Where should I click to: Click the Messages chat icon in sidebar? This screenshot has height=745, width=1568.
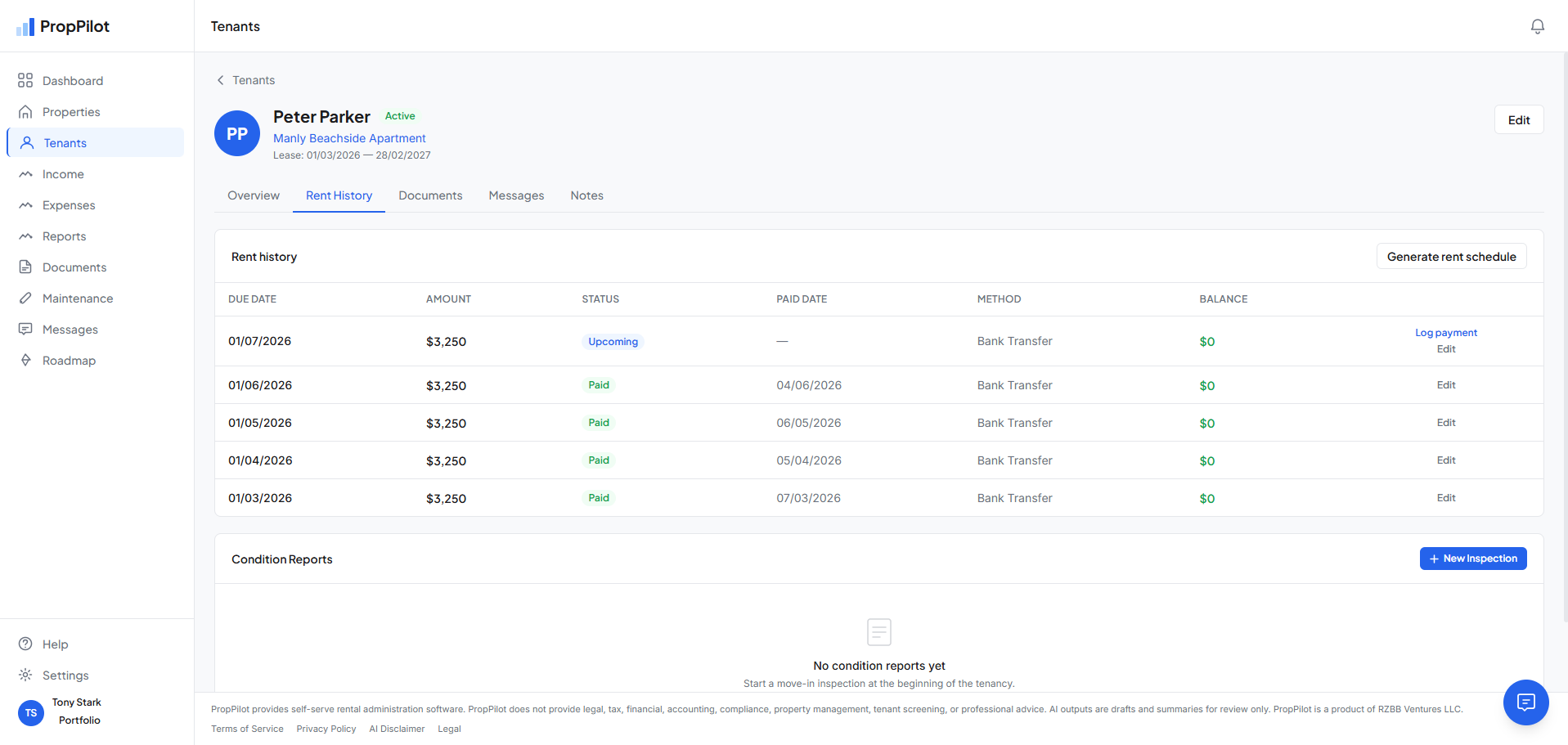[25, 329]
